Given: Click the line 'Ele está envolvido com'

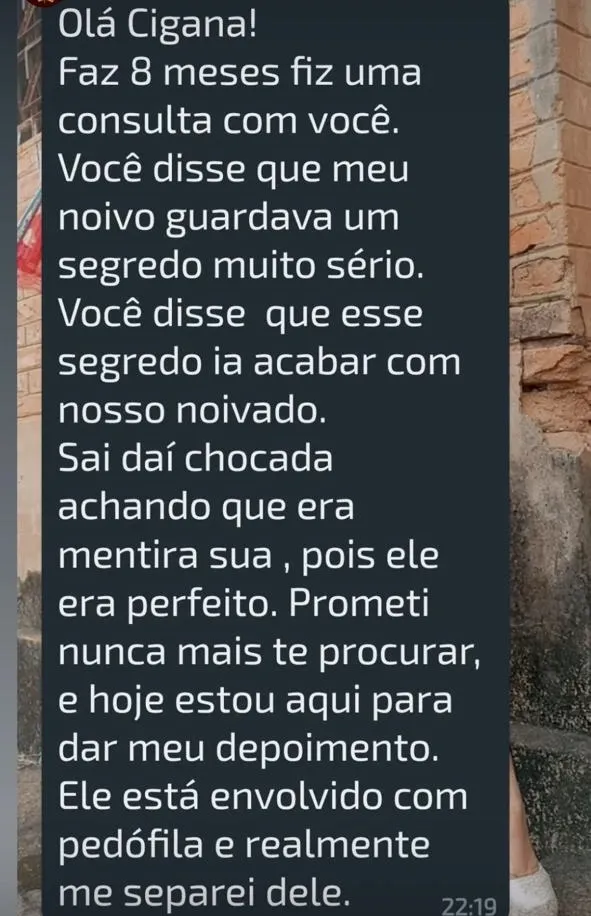Looking at the screenshot, I should coord(263,797).
